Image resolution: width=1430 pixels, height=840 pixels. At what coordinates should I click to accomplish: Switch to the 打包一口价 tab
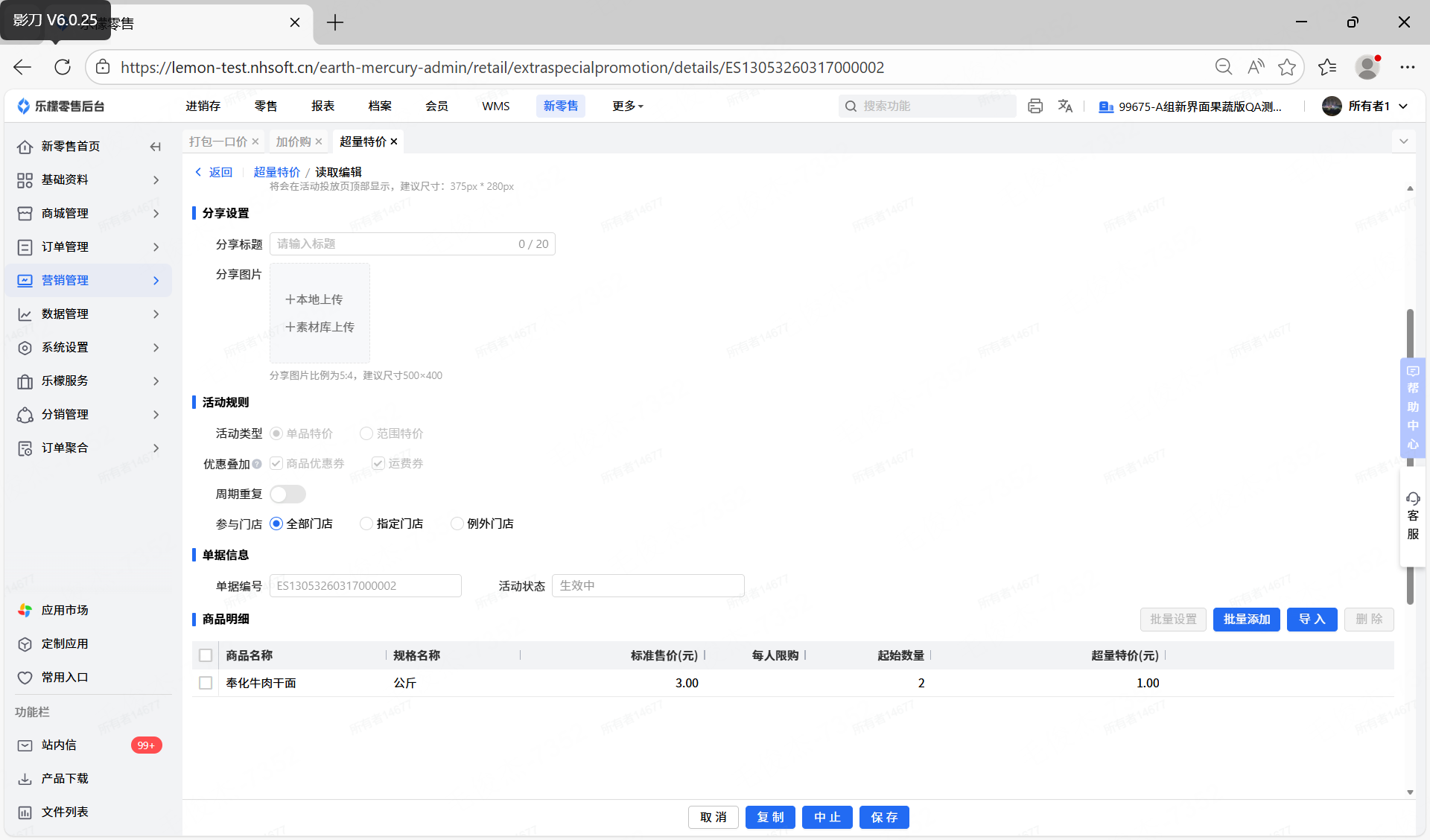tap(217, 141)
